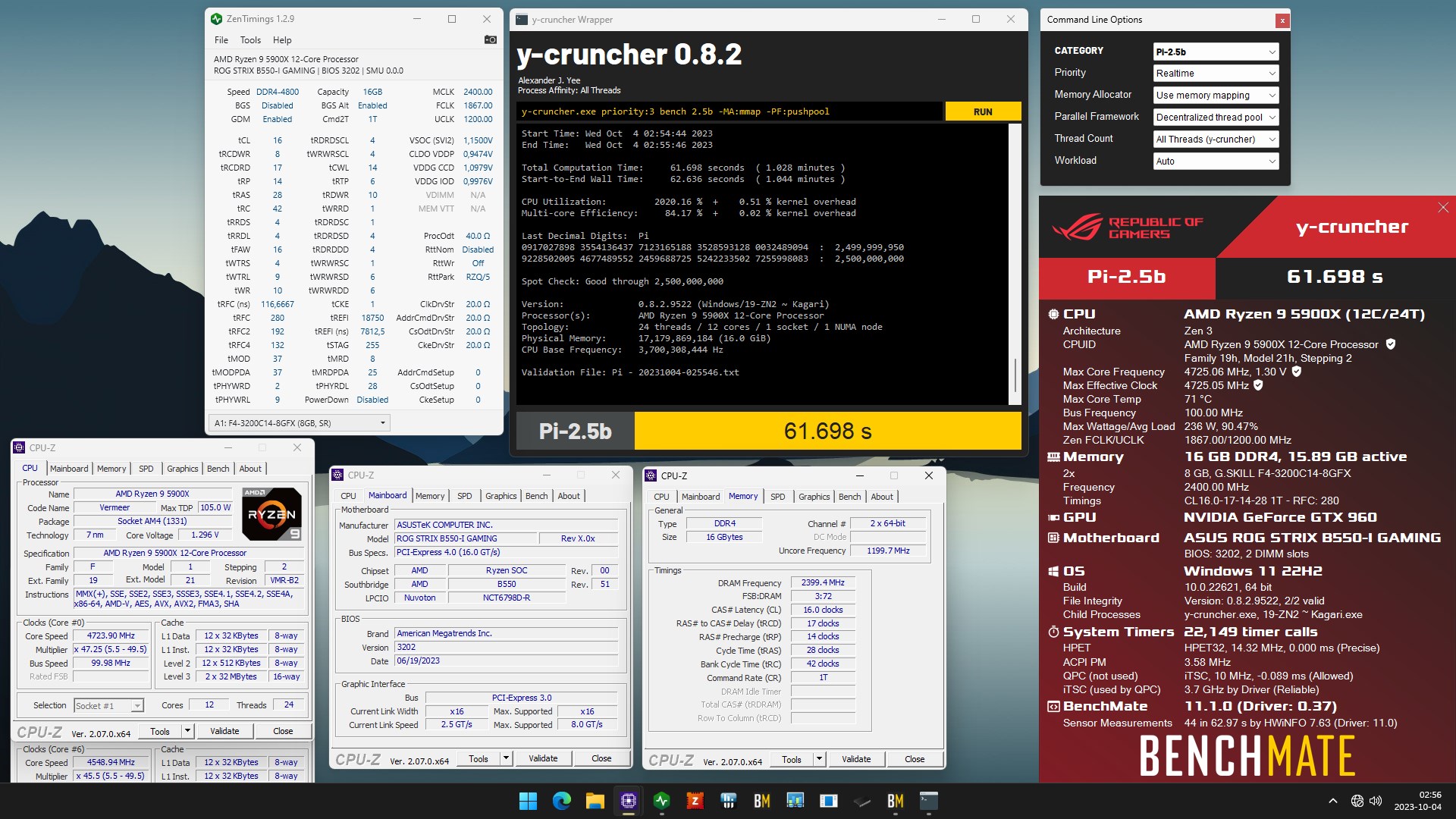This screenshot has height=819, width=1456.
Task: Click Close button in CPU-Z Memory window
Action: 915,759
